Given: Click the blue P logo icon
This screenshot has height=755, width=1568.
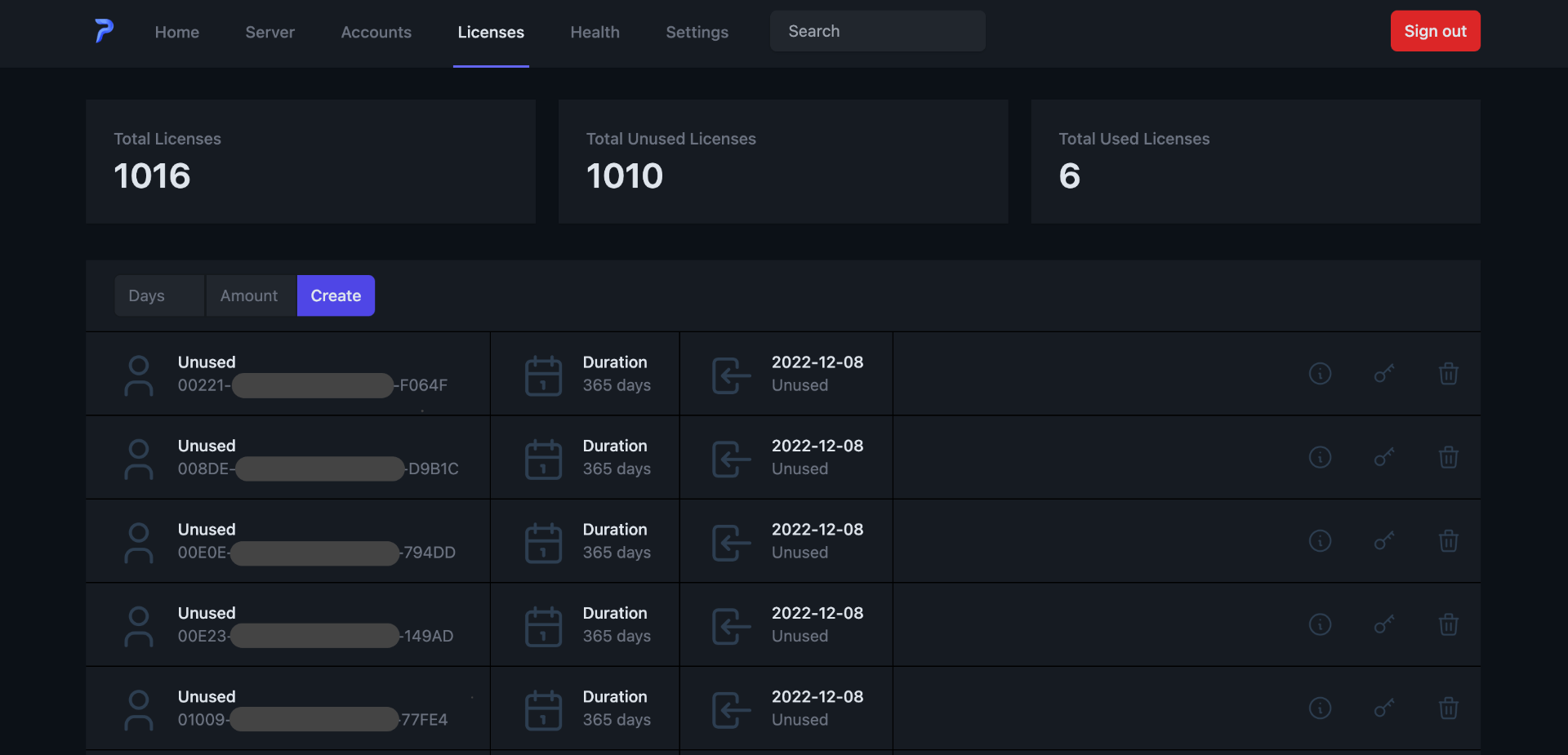Looking at the screenshot, I should [104, 31].
